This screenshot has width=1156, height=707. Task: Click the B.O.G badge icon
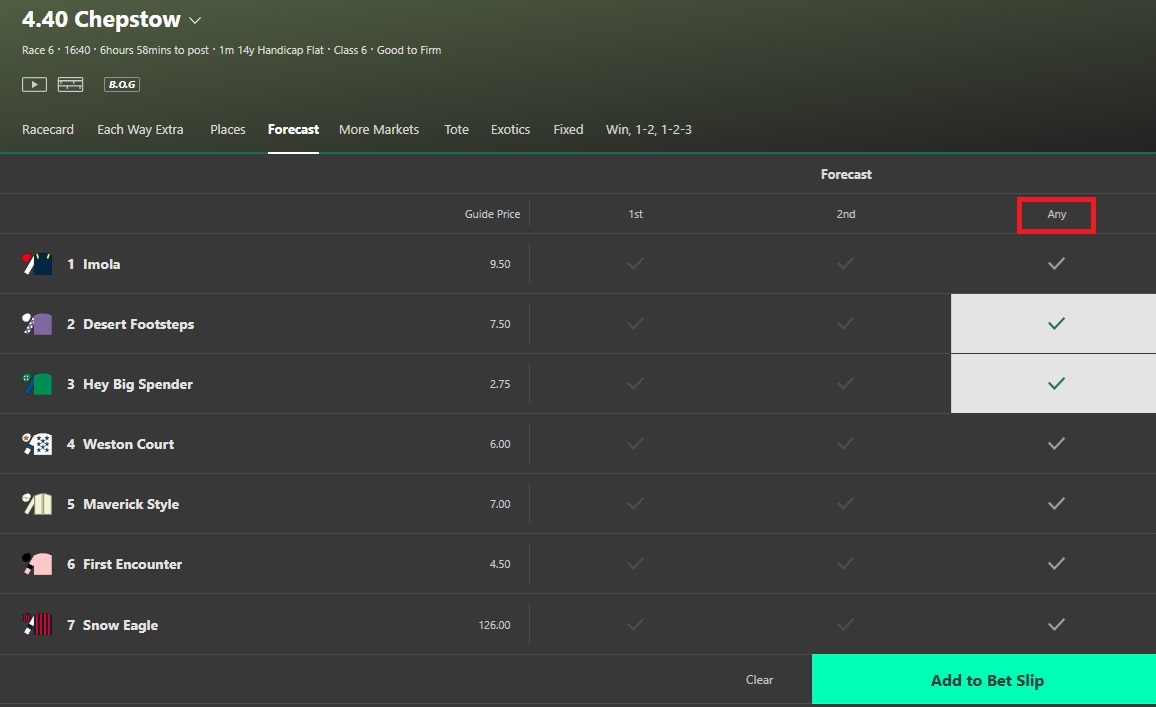tap(121, 84)
